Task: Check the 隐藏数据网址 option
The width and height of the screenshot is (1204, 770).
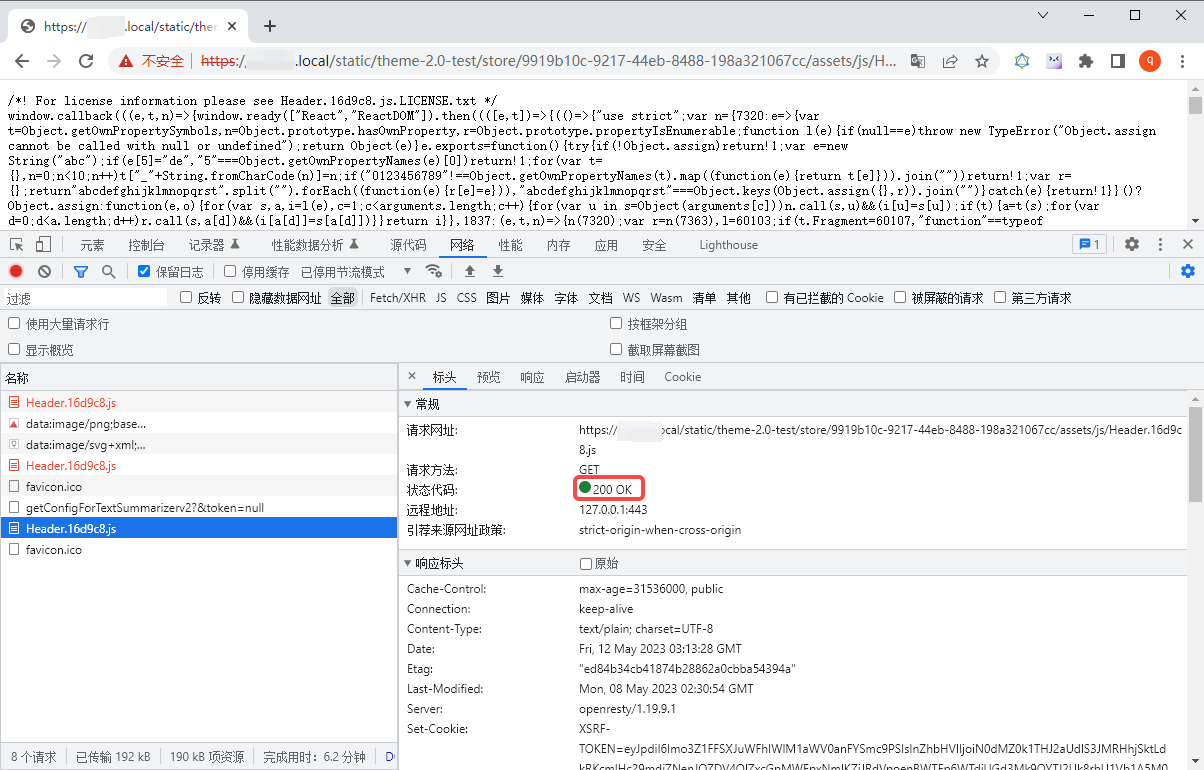Action: tap(238, 297)
